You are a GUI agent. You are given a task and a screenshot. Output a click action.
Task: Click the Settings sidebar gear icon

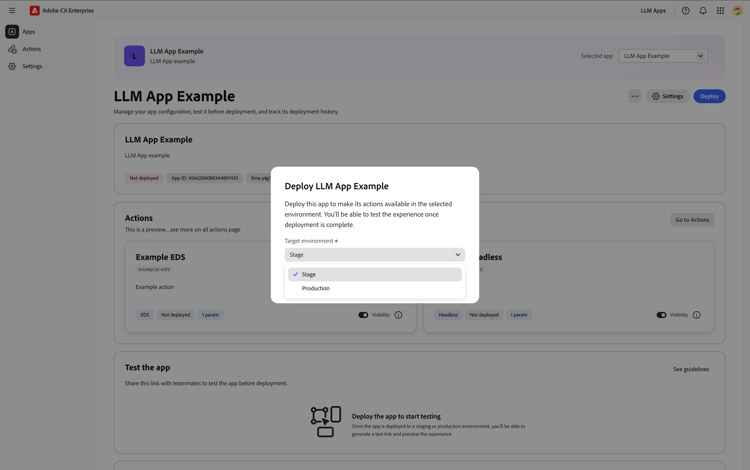click(12, 66)
